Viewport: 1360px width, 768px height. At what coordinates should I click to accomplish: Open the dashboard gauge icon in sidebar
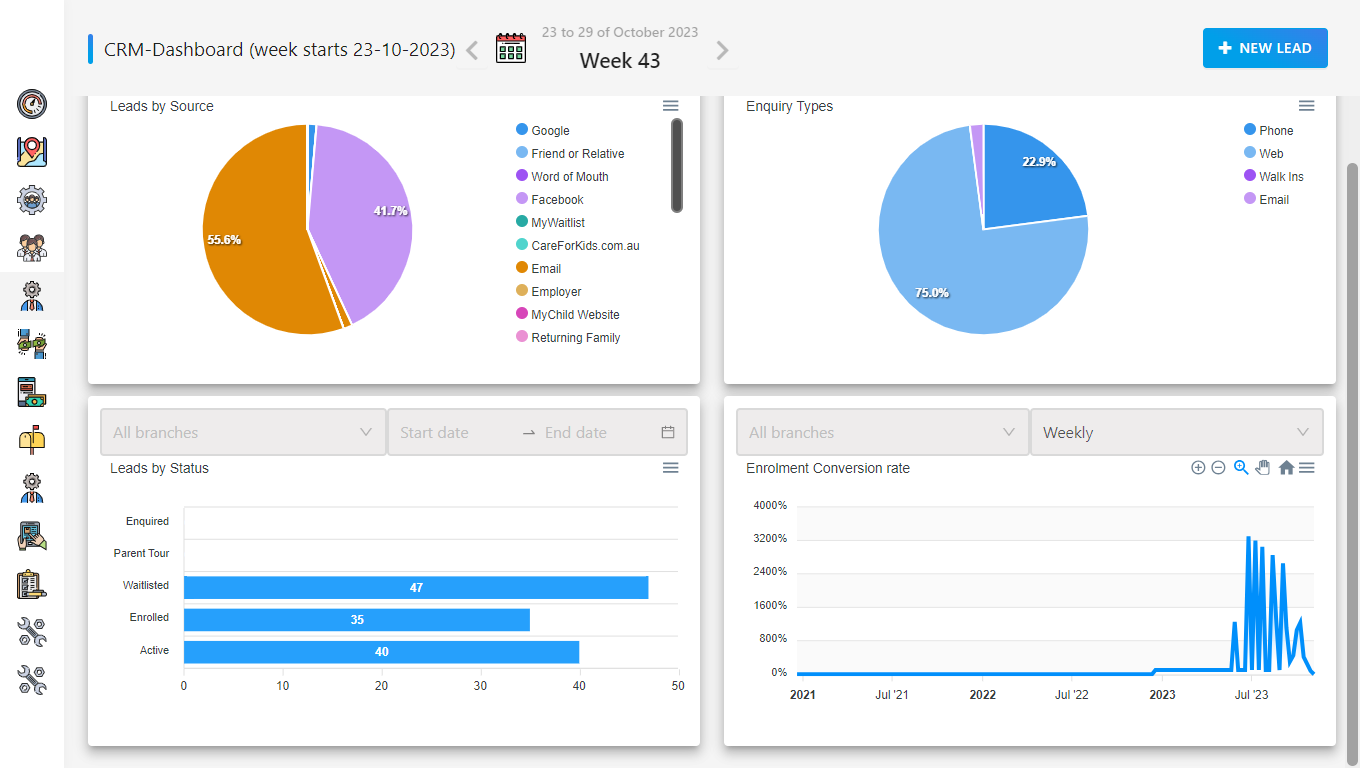[32, 103]
